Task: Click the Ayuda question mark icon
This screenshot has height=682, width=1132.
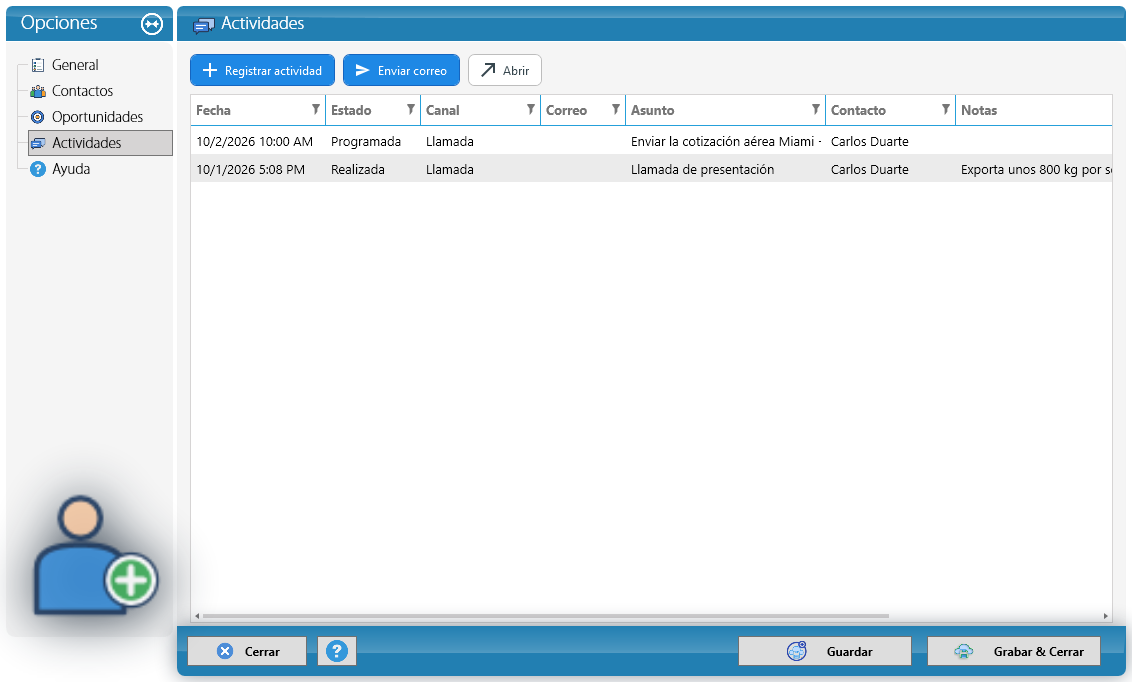Action: tap(38, 169)
